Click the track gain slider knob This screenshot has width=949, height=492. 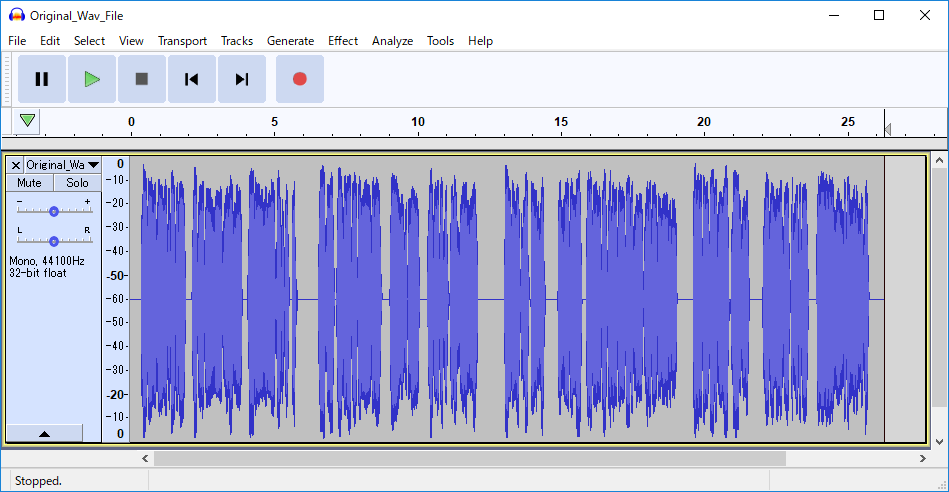54,211
